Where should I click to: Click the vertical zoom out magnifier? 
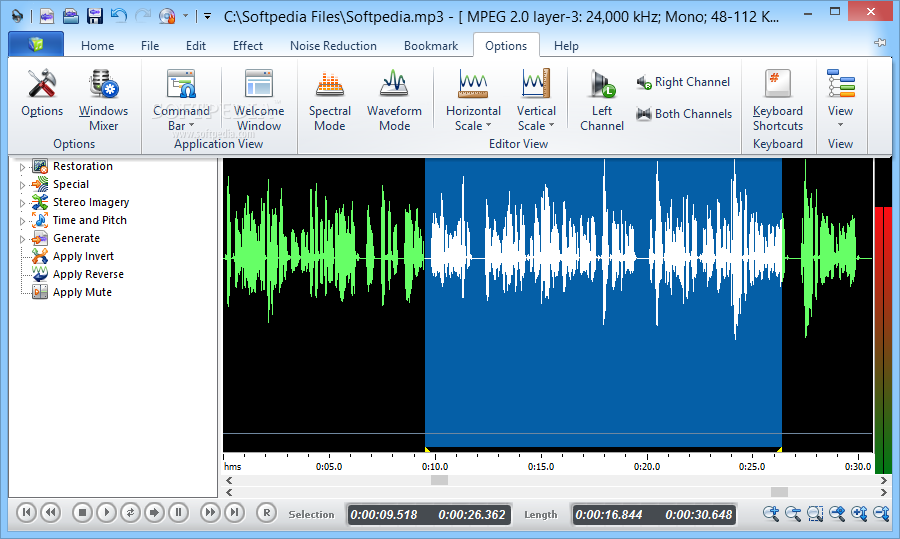click(x=881, y=513)
